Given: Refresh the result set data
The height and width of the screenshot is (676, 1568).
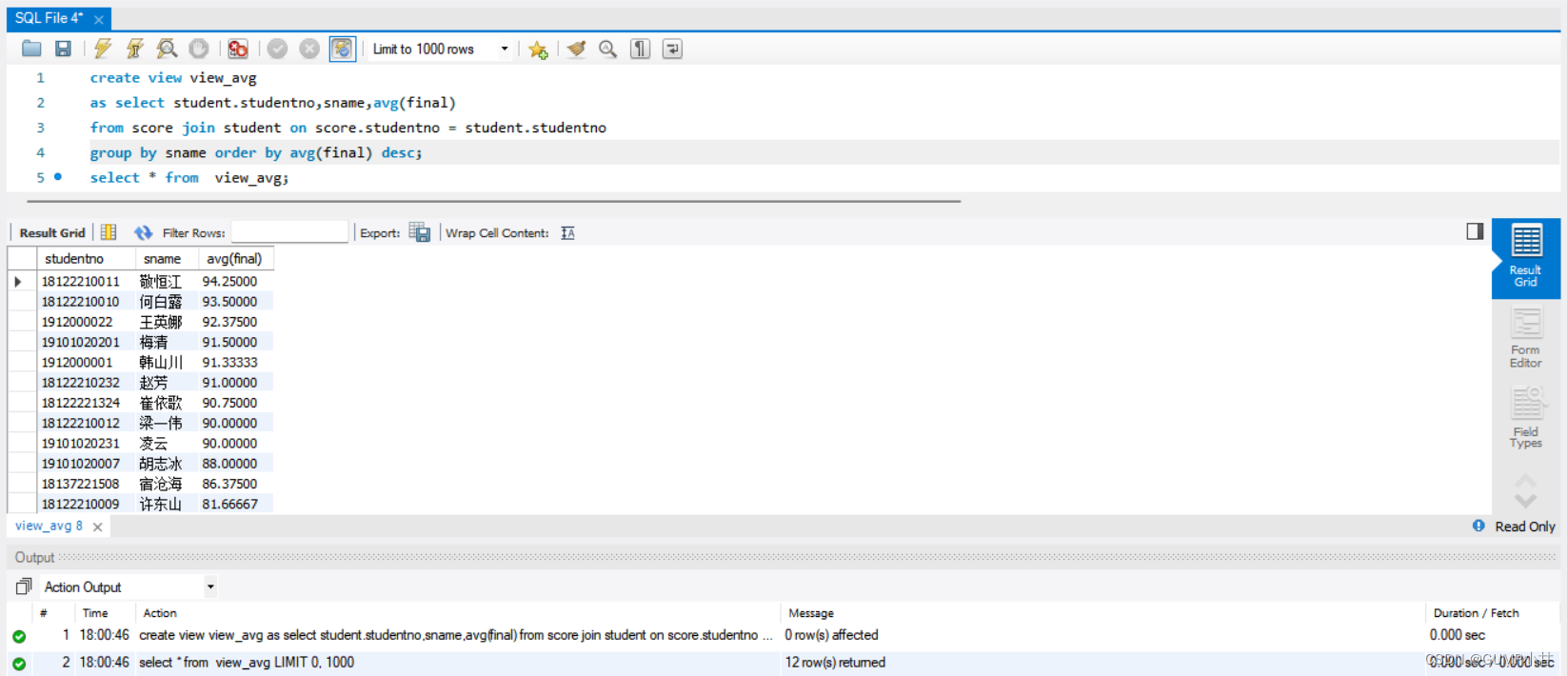Looking at the screenshot, I should tap(143, 232).
